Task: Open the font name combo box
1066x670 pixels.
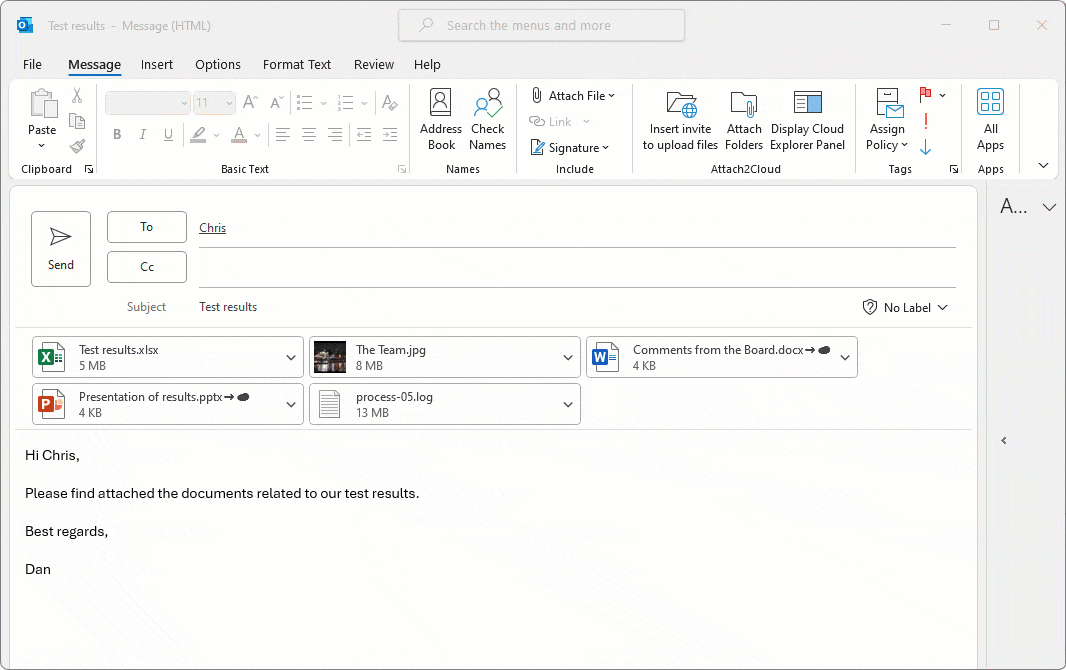Action: pyautogui.click(x=148, y=103)
